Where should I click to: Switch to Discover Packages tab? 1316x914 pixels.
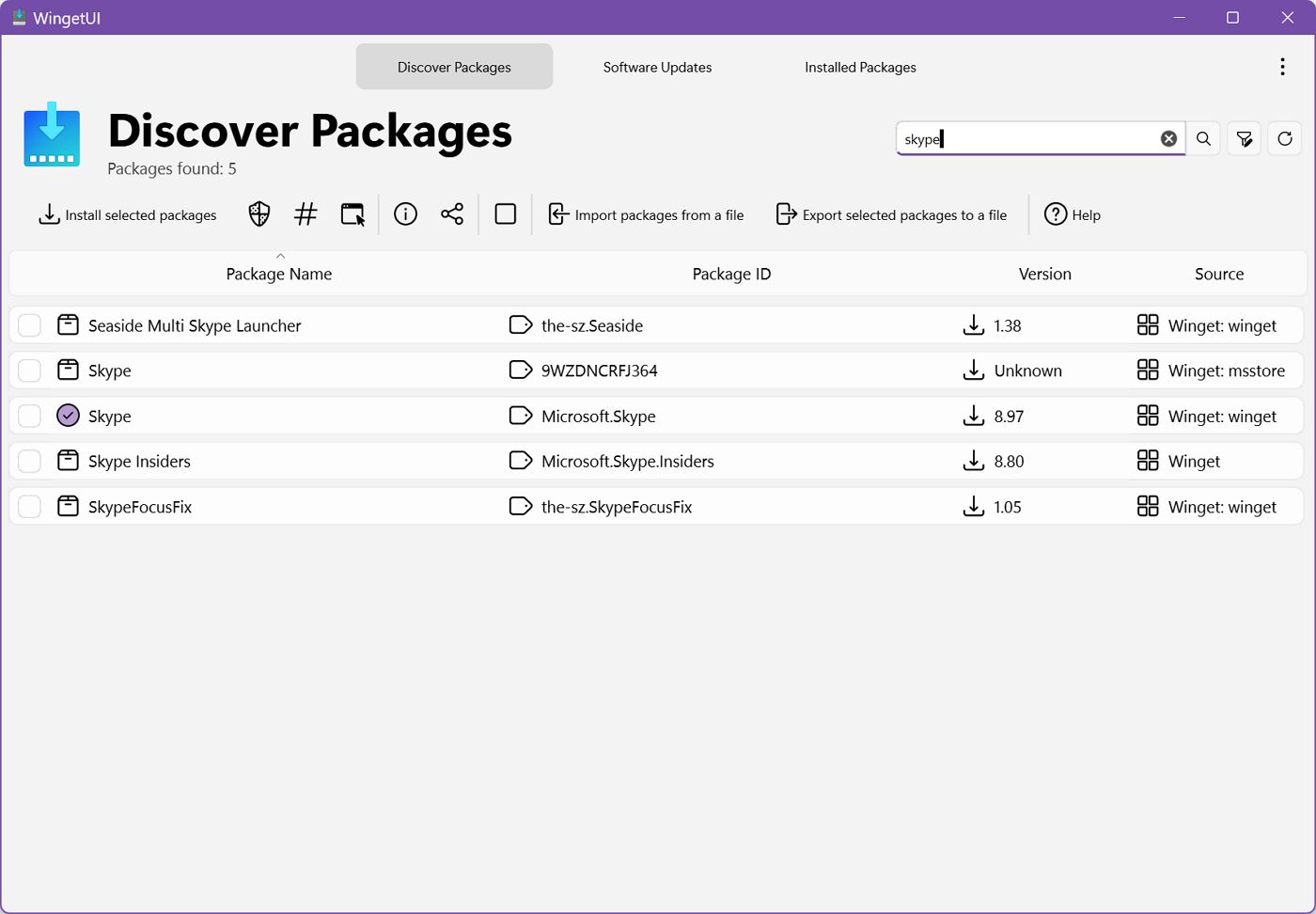[x=454, y=67]
